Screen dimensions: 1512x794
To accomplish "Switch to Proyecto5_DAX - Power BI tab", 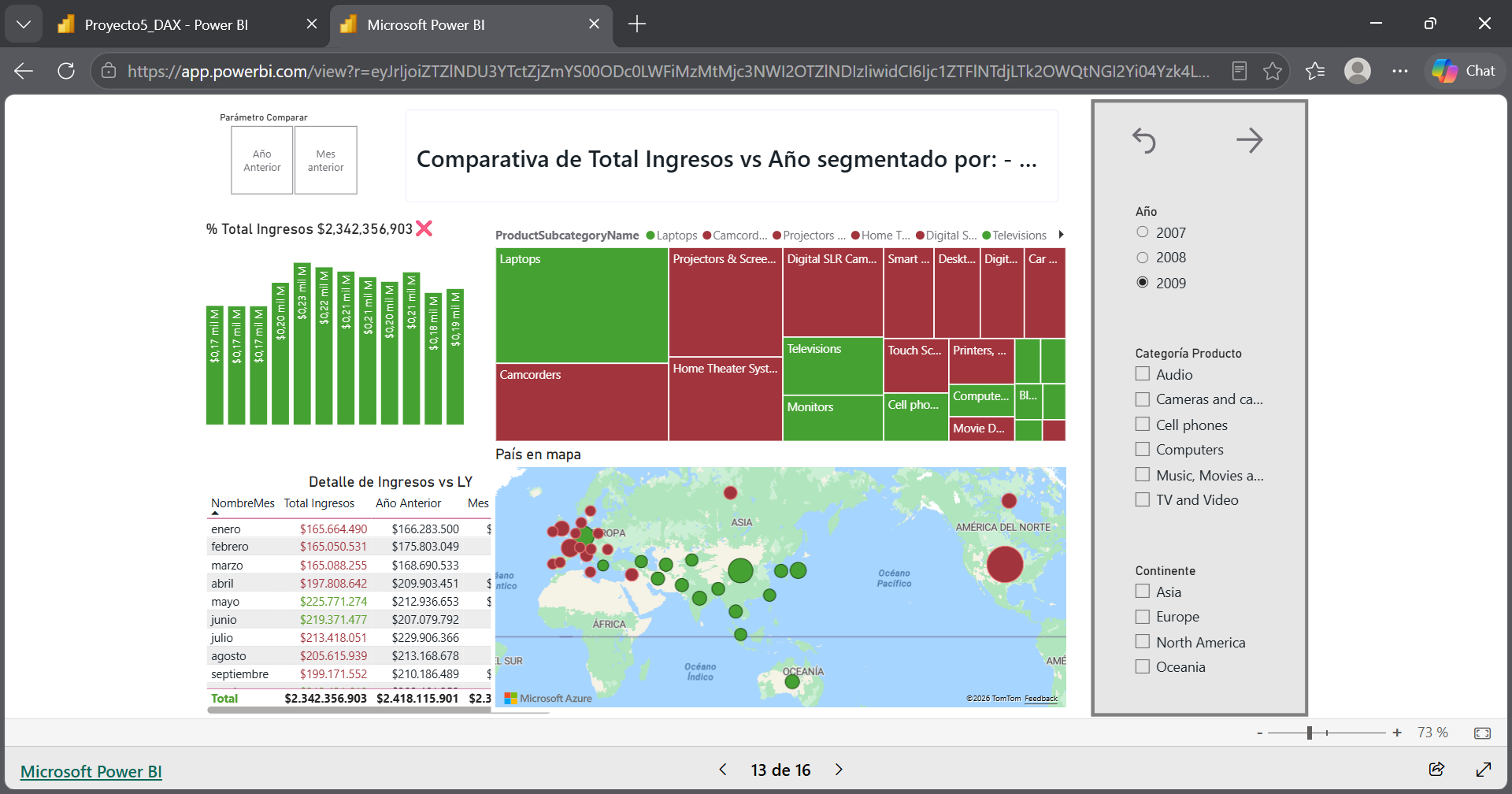I will tap(166, 24).
